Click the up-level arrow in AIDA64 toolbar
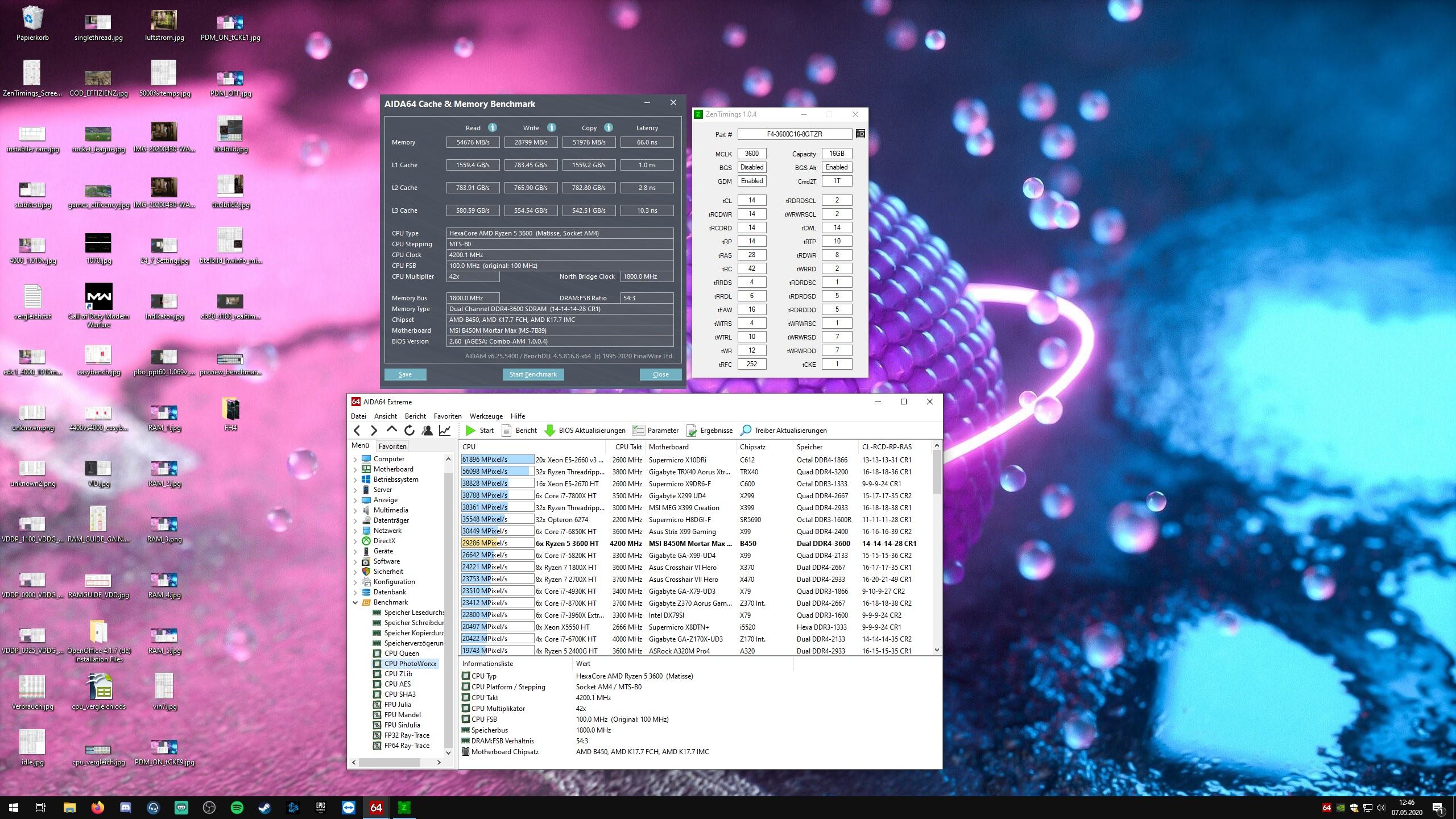 coord(391,431)
